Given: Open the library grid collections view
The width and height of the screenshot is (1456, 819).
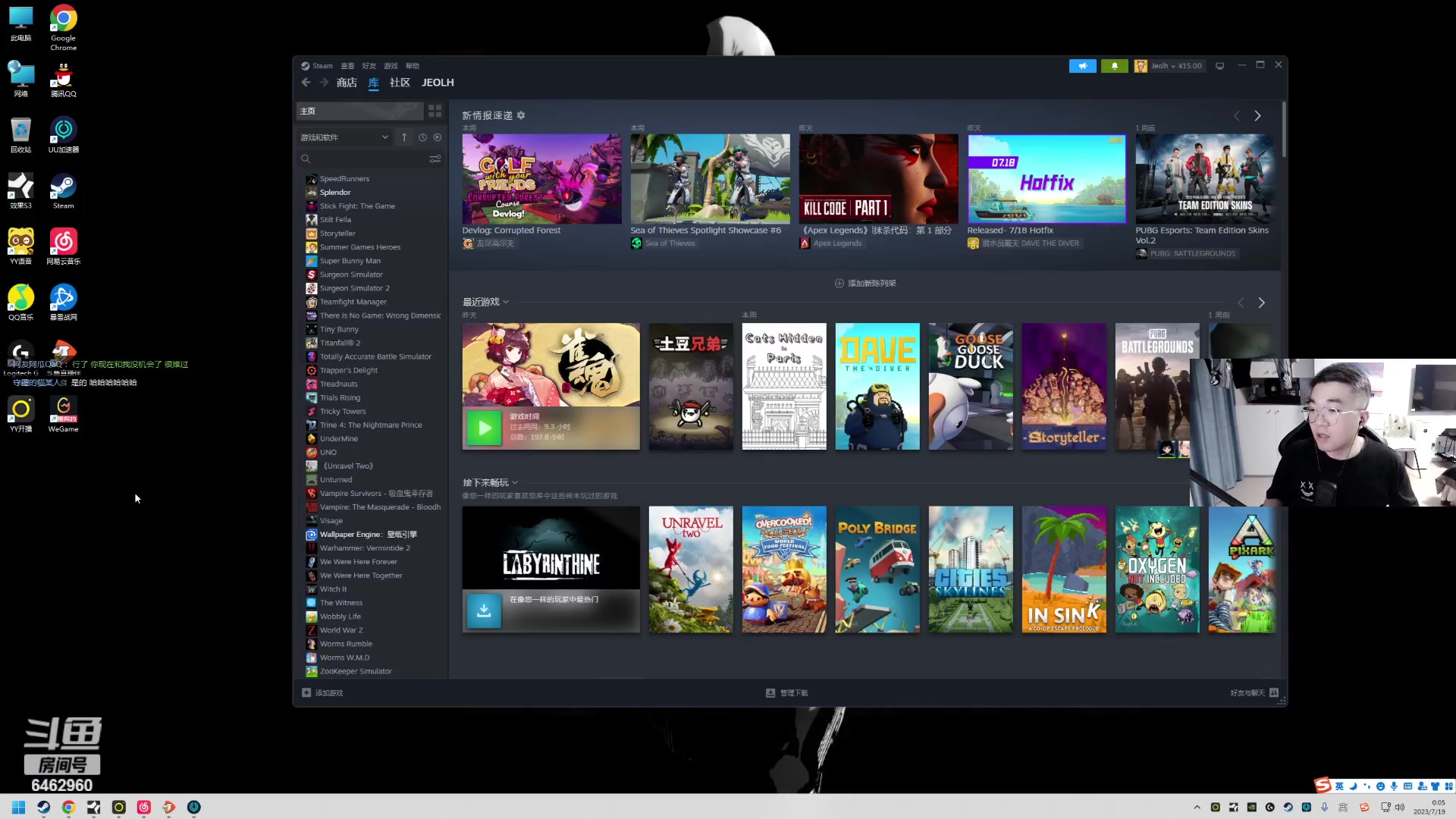Looking at the screenshot, I should click(435, 111).
